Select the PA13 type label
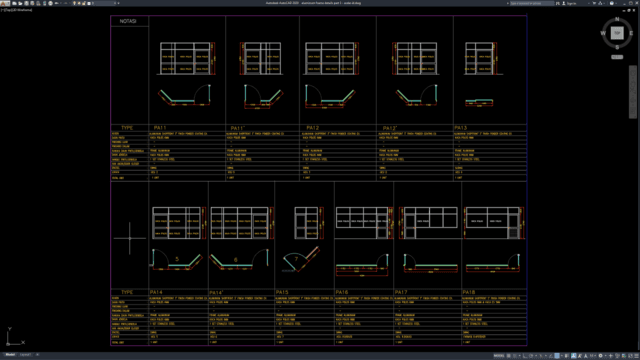 click(x=461, y=128)
